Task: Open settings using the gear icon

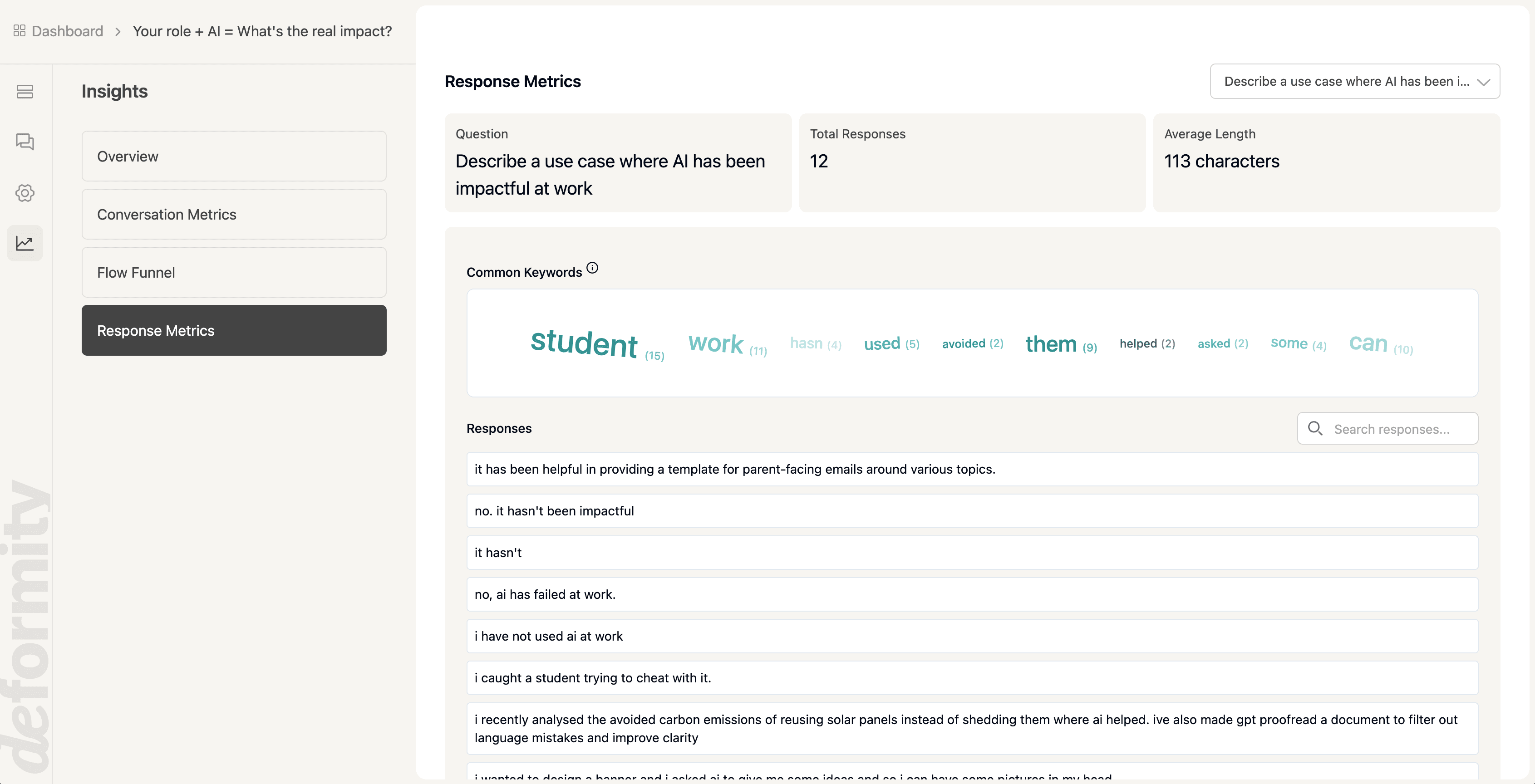Action: 25,192
